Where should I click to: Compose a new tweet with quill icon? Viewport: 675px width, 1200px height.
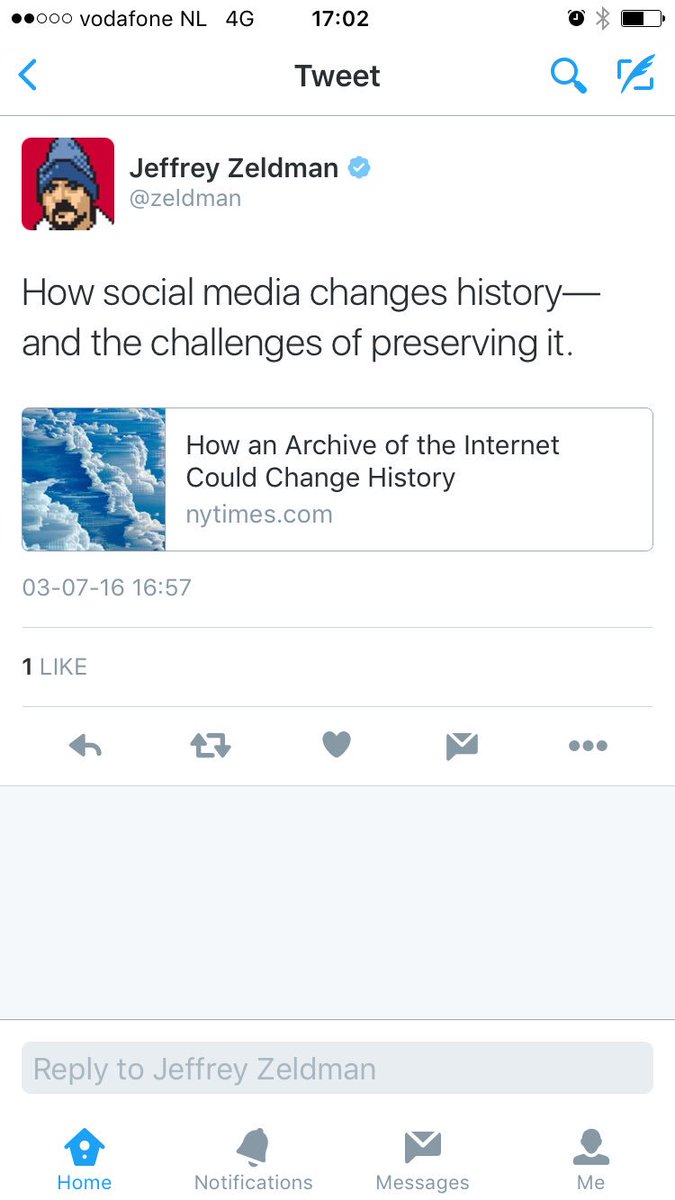click(x=635, y=76)
